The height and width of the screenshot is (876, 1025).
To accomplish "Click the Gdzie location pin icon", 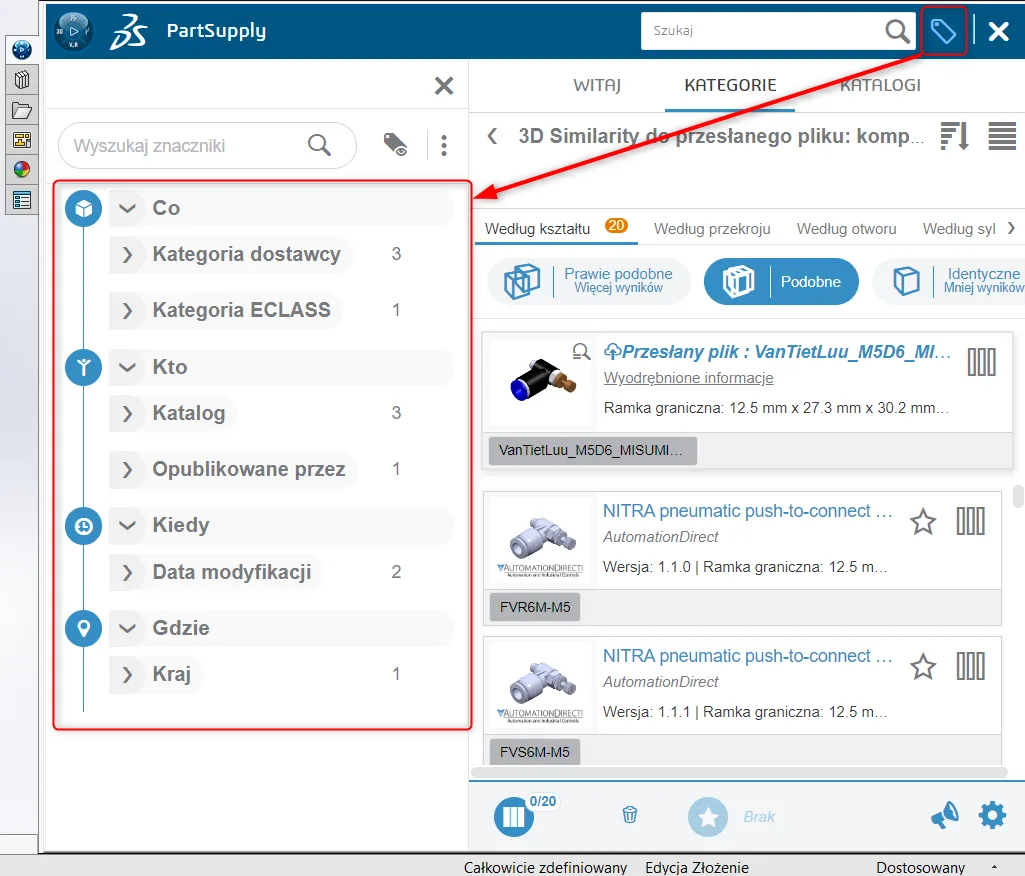I will (84, 628).
